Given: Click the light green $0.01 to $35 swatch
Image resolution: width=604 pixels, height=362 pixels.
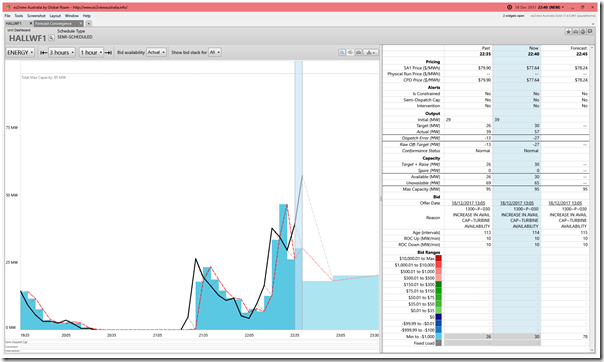Looking at the screenshot, I should [438, 310].
